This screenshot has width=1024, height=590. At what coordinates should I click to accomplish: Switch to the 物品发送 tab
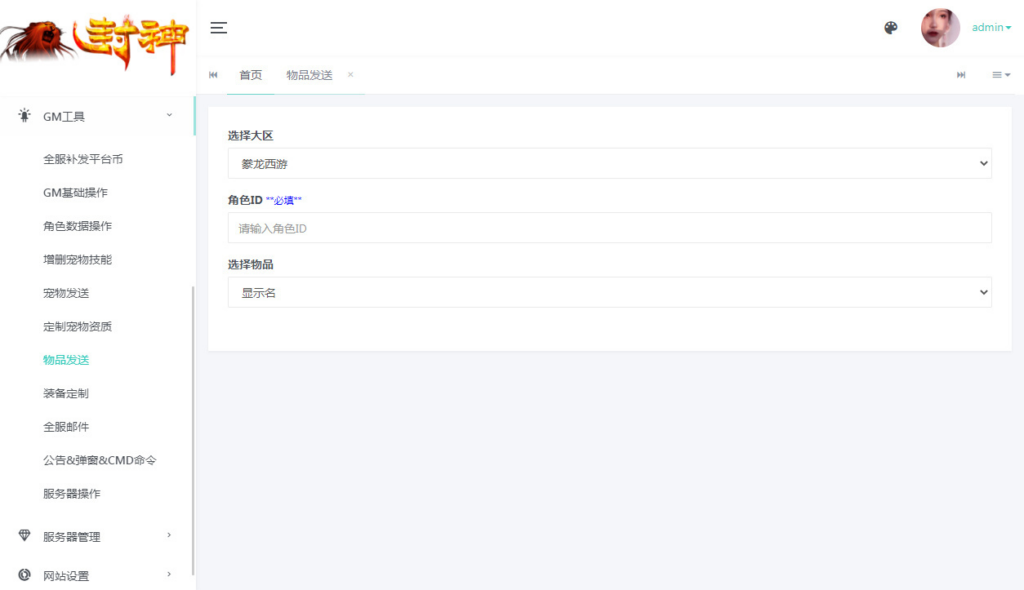tap(310, 74)
